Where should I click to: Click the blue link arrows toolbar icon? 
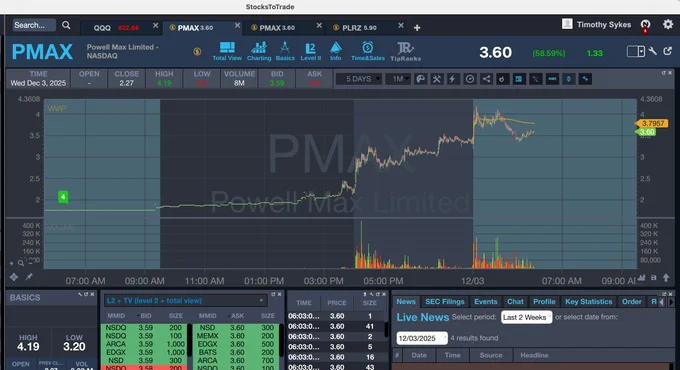coord(585,79)
